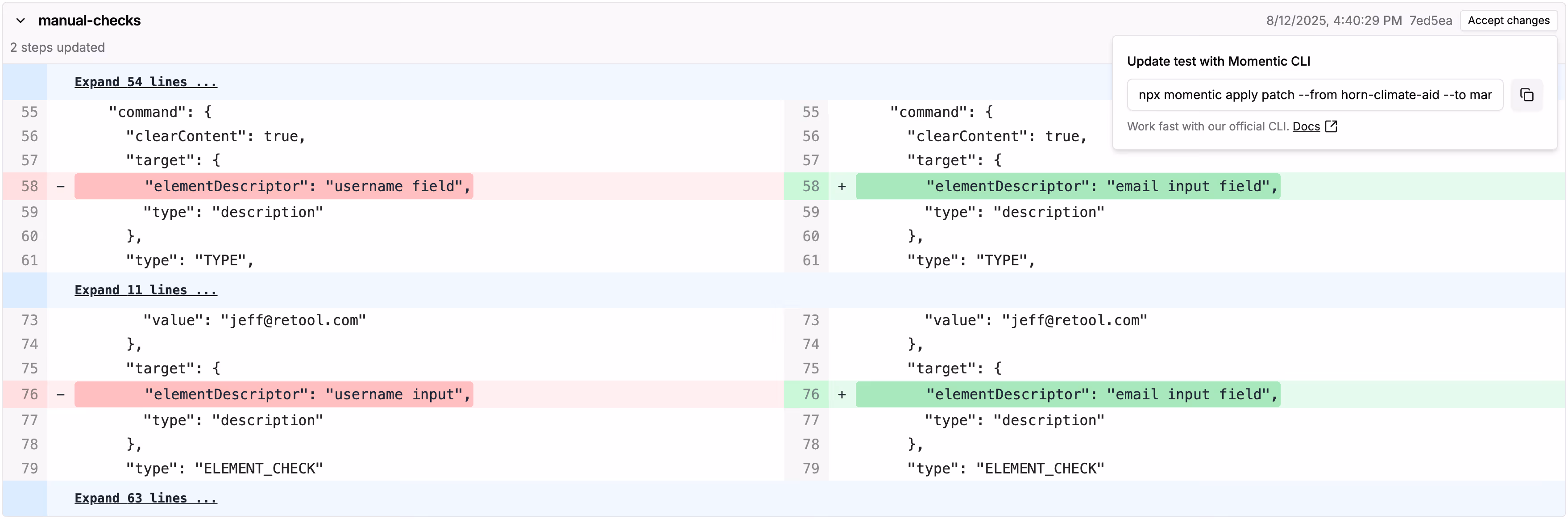This screenshot has height=519, width=1568.
Task: Open the Docs link
Action: pos(1306,126)
